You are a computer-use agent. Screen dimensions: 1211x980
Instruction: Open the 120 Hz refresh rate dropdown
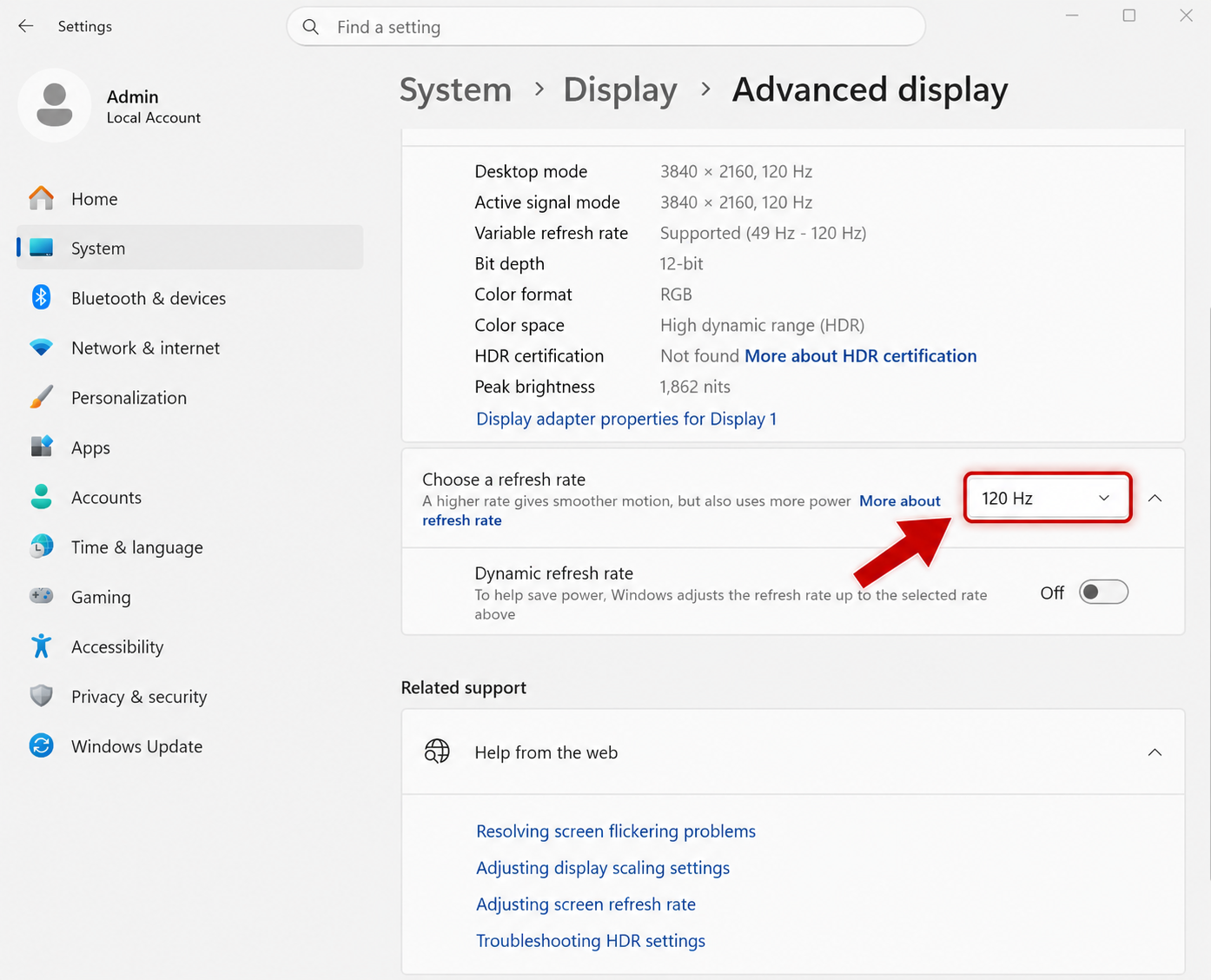[1047, 498]
